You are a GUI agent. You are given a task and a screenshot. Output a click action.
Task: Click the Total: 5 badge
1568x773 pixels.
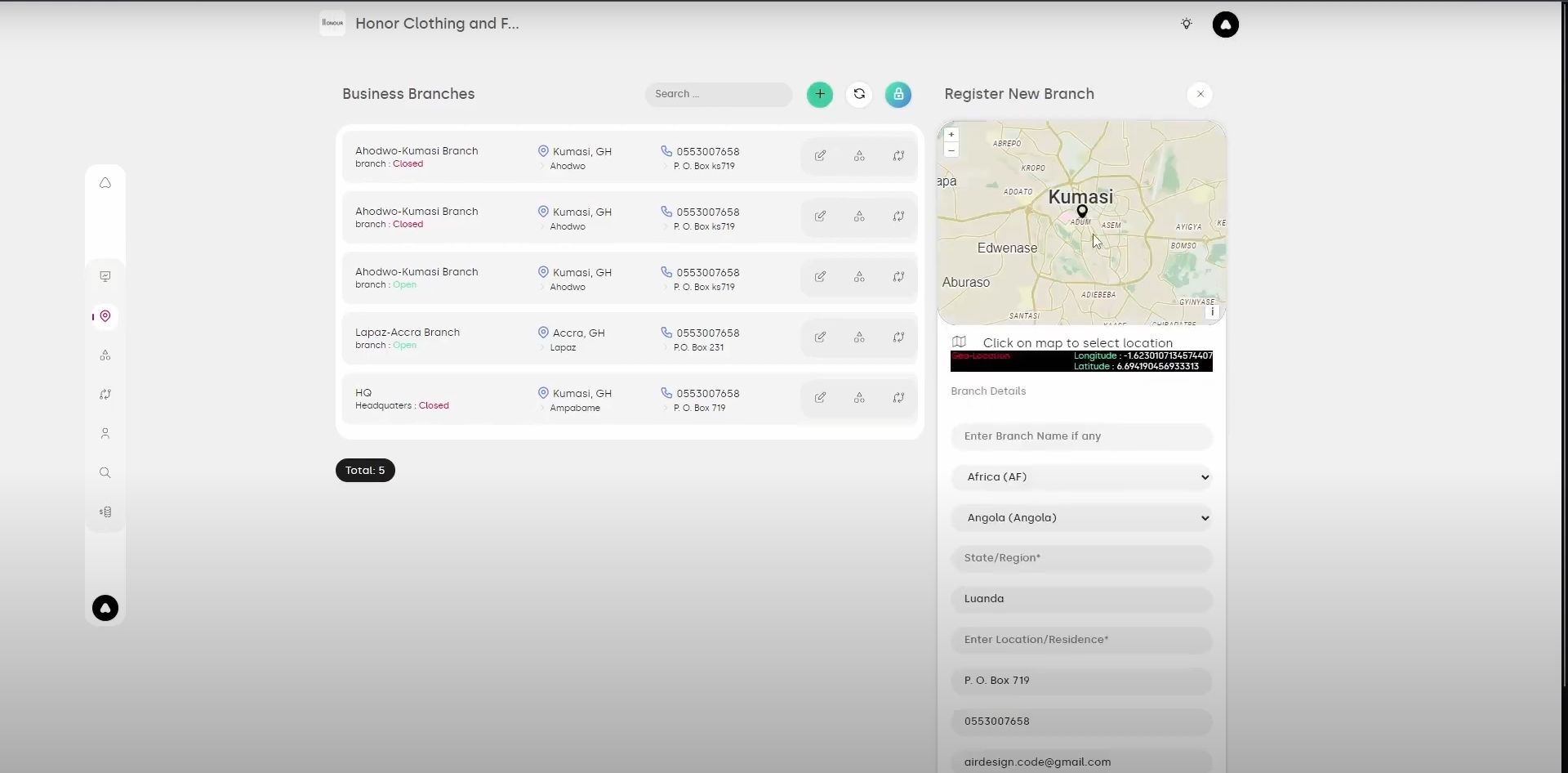[365, 471]
